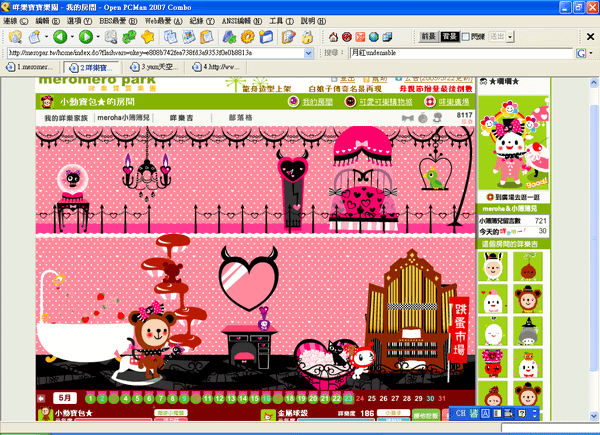Click the picture icon beside copy
Viewport: 600px width, 435px height.
[x=189, y=37]
